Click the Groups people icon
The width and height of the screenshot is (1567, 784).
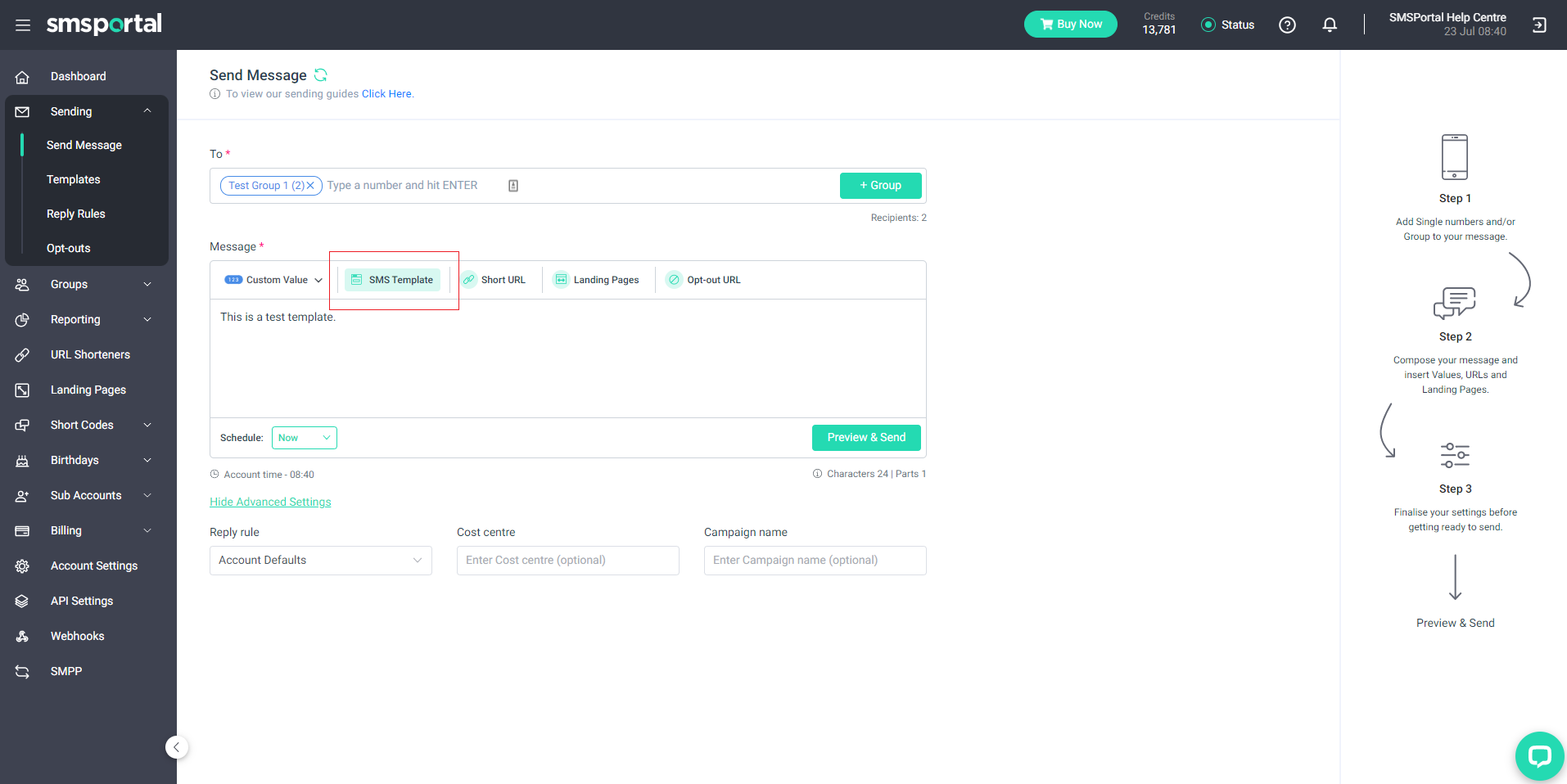[22, 285]
